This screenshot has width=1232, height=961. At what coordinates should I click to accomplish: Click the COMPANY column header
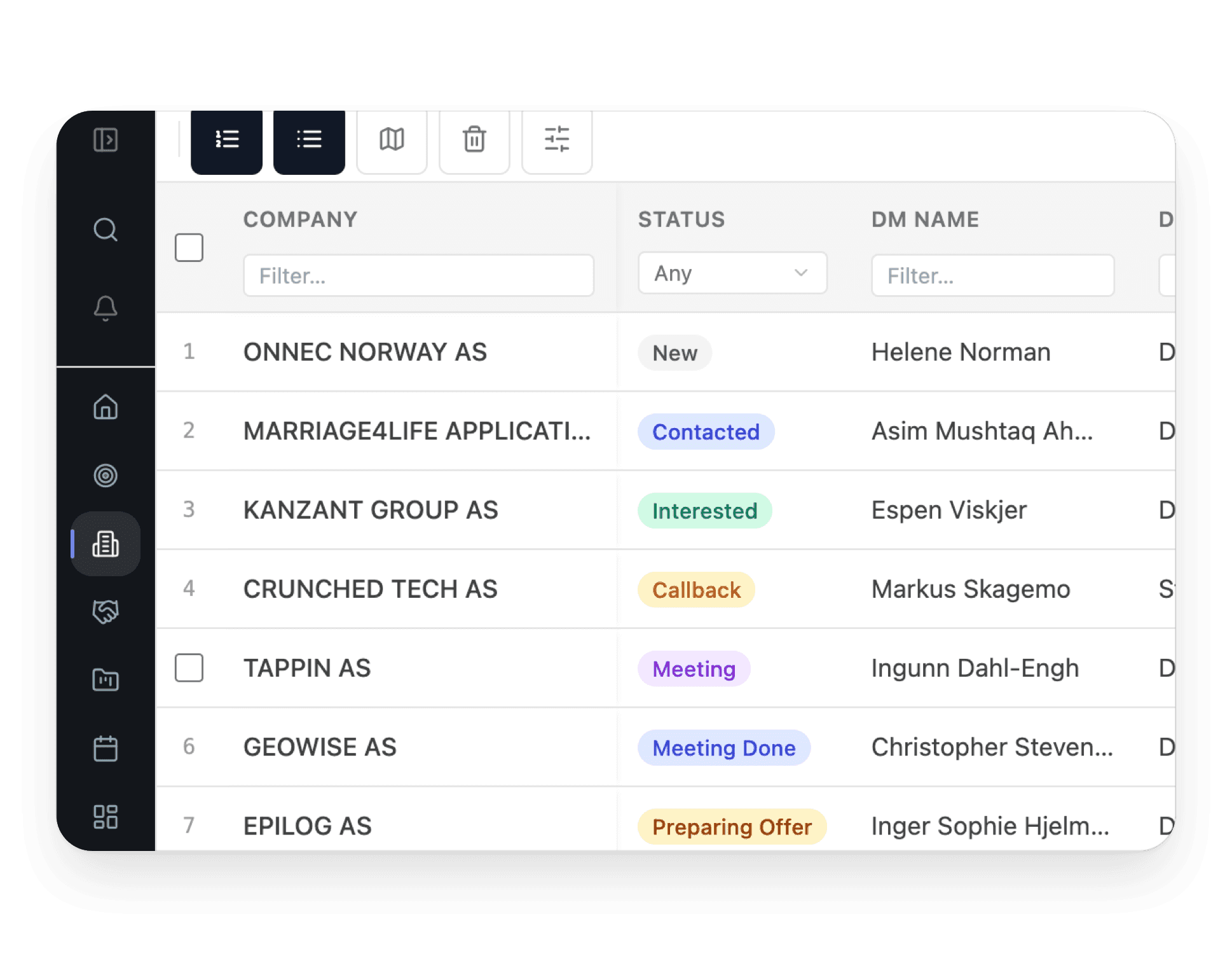pyautogui.click(x=301, y=219)
